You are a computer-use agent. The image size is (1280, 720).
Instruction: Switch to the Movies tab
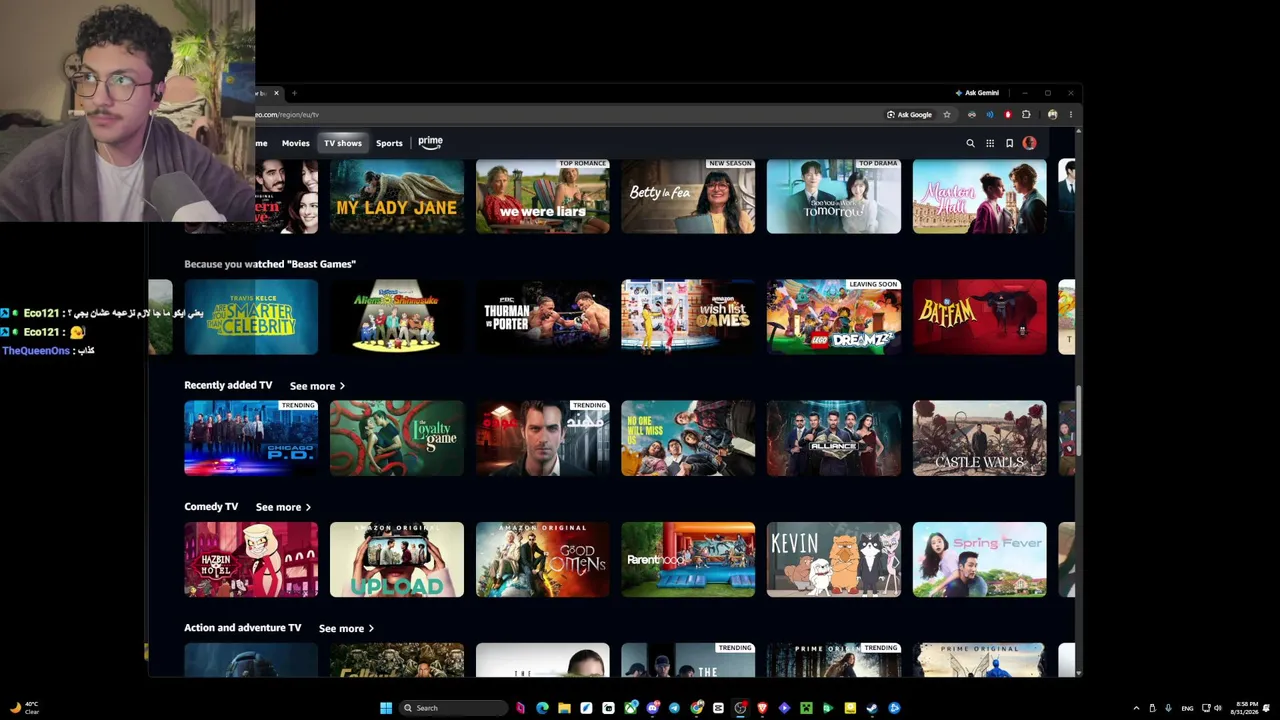(x=296, y=143)
